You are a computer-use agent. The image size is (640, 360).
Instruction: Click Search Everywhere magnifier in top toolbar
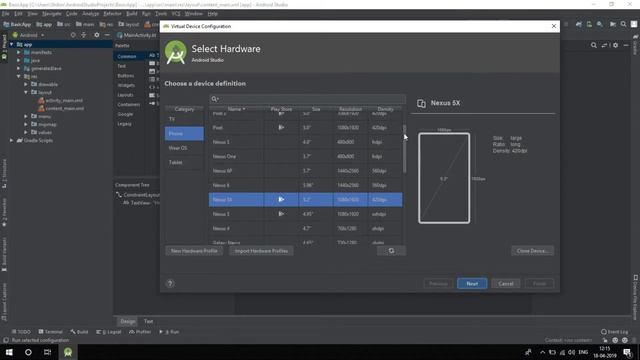point(623,24)
